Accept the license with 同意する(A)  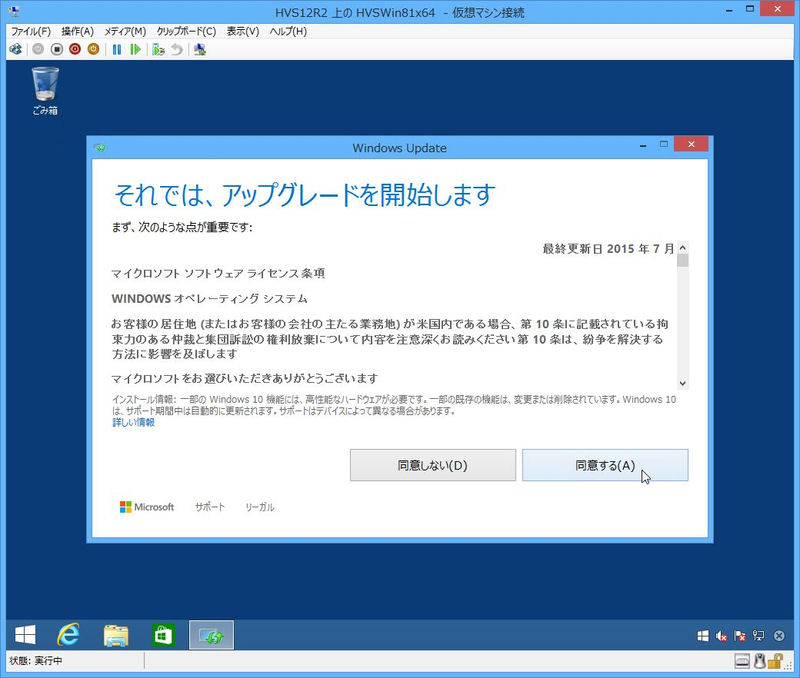(x=605, y=465)
